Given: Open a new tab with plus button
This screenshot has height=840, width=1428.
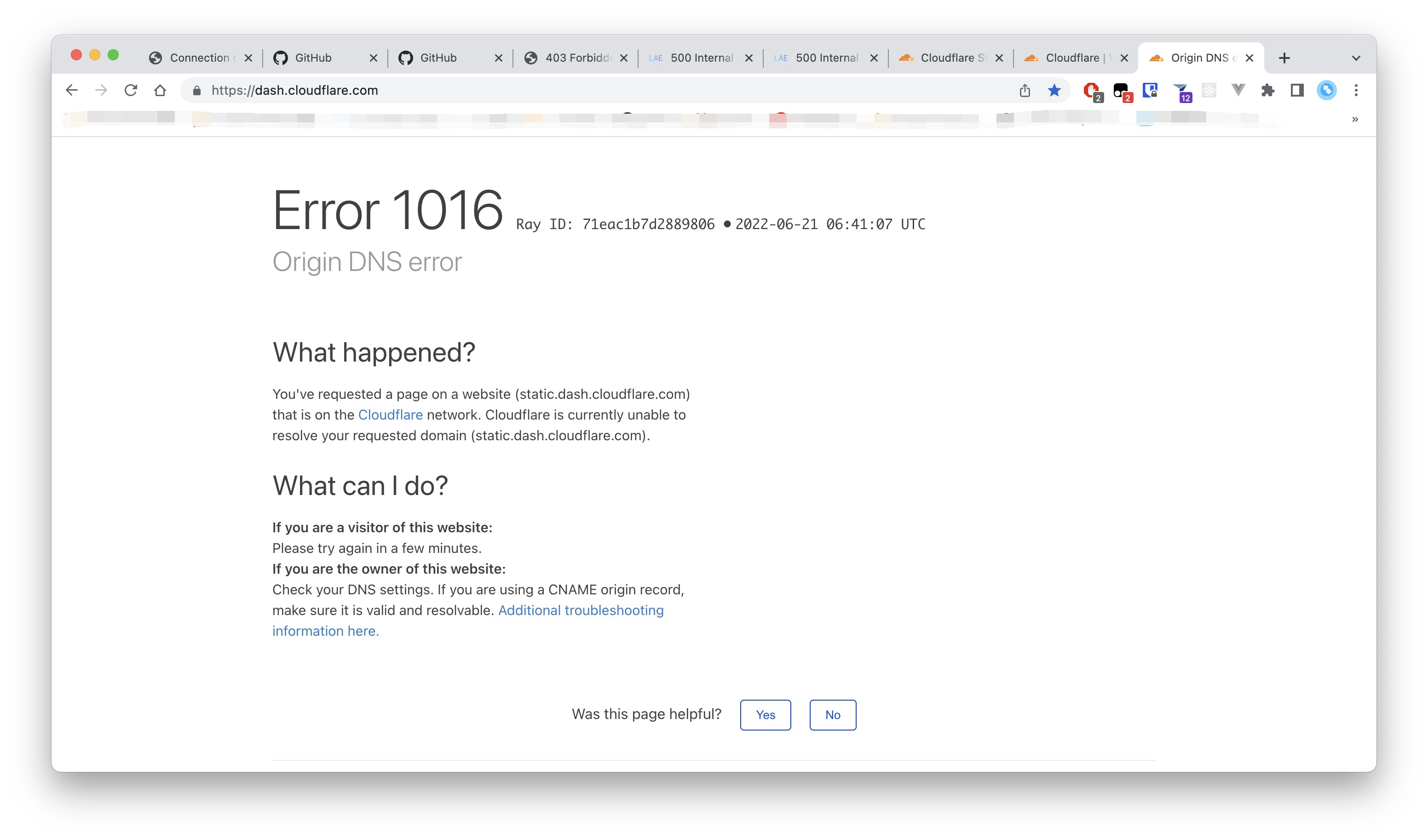Looking at the screenshot, I should [x=1284, y=58].
